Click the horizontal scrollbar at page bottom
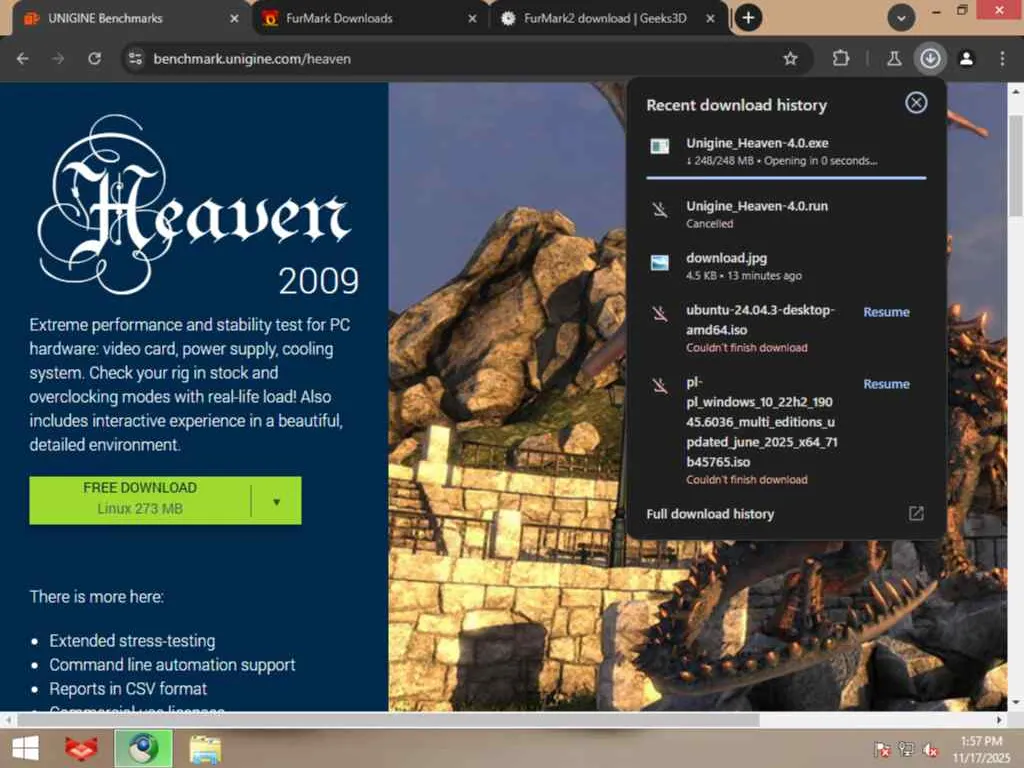Viewport: 1024px width, 768px height. [x=388, y=720]
